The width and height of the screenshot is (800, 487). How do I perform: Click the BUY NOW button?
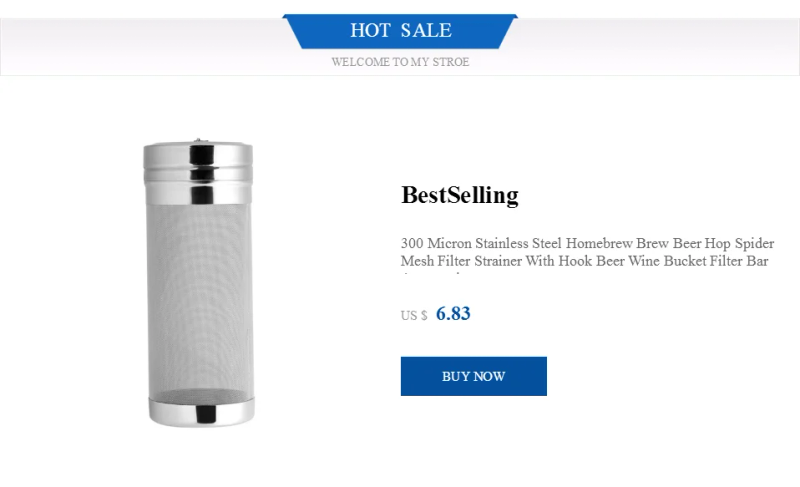(473, 376)
